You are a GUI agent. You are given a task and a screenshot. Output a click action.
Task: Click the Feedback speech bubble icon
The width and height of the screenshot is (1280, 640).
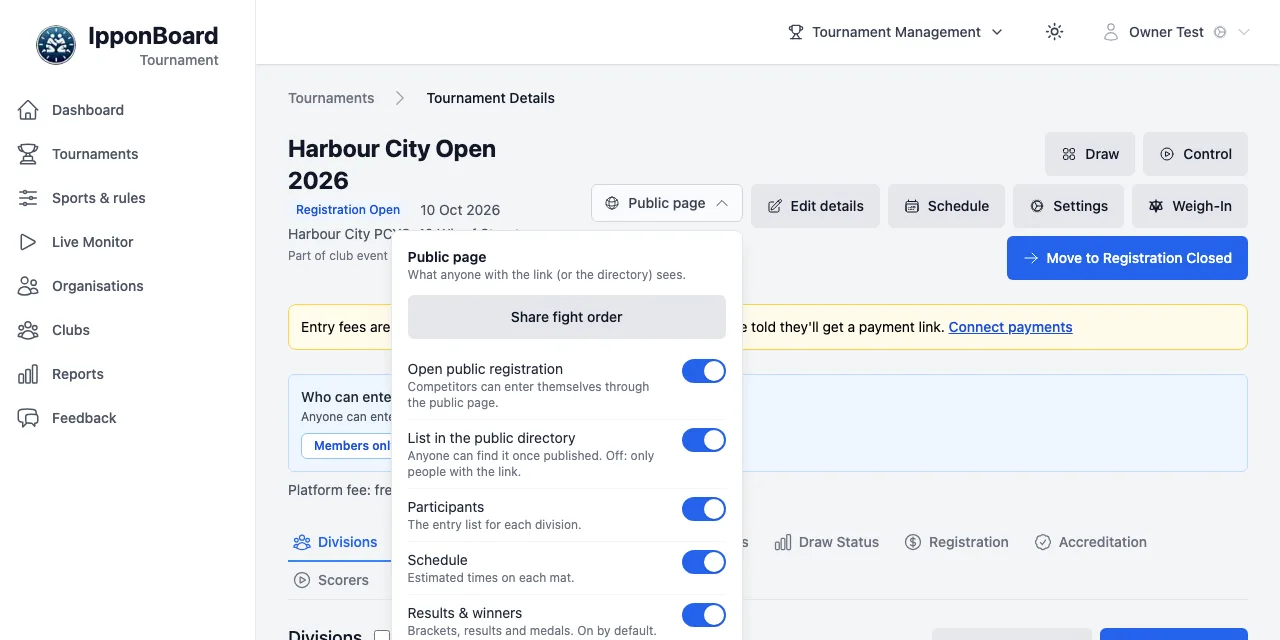pyautogui.click(x=28, y=418)
